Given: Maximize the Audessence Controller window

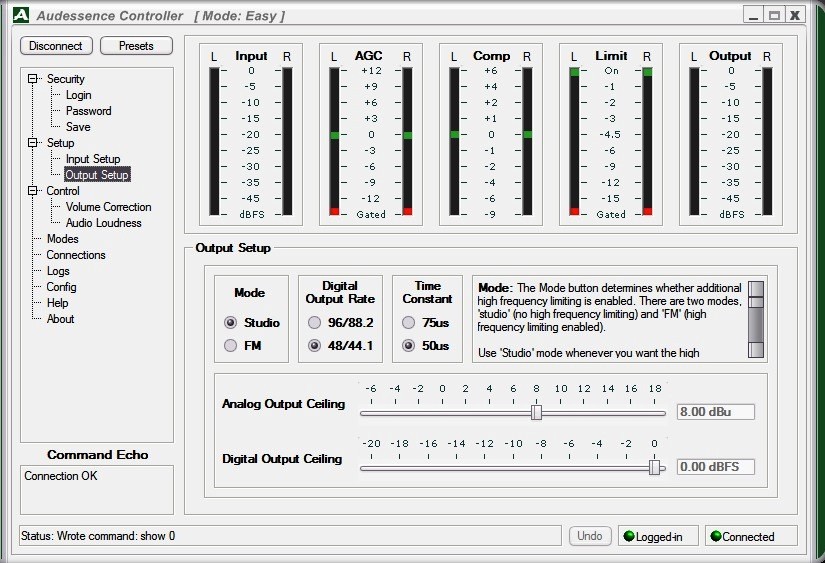Looking at the screenshot, I should [774, 15].
